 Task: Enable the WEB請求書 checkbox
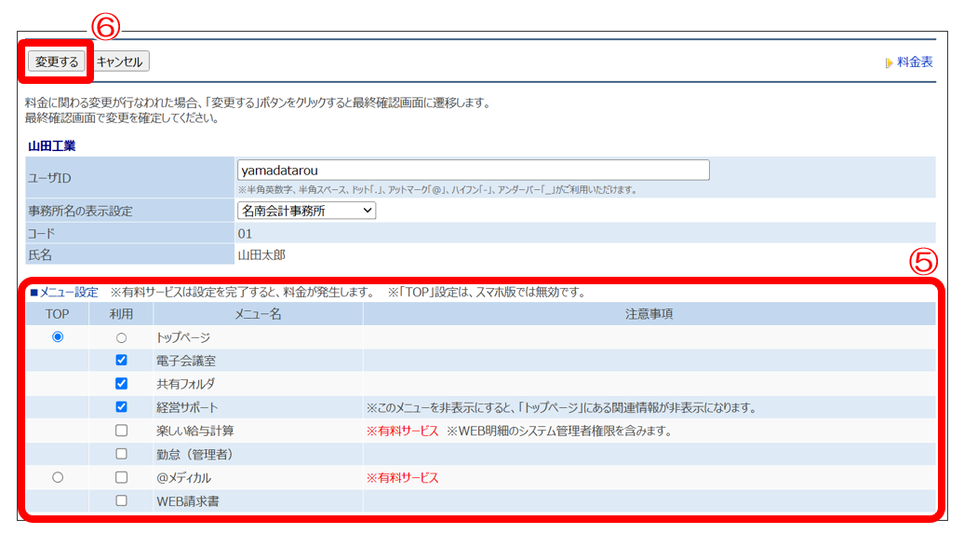(x=121, y=501)
